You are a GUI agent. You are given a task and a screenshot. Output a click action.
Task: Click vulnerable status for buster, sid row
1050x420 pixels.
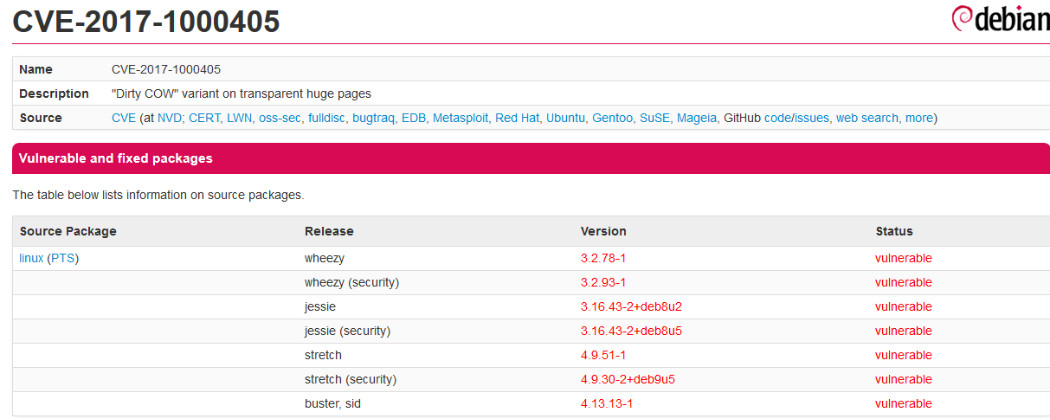(x=903, y=403)
